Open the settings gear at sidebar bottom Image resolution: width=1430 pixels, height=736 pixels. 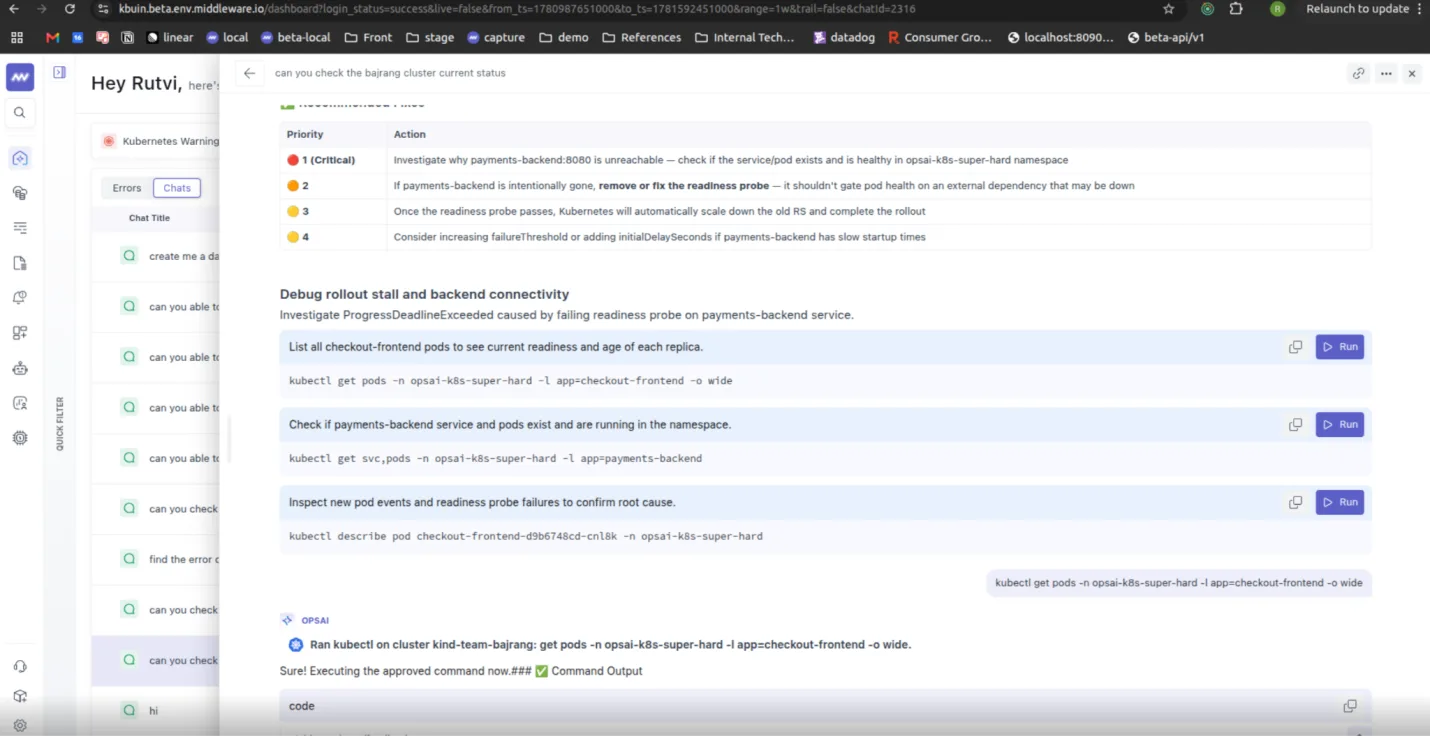20,726
